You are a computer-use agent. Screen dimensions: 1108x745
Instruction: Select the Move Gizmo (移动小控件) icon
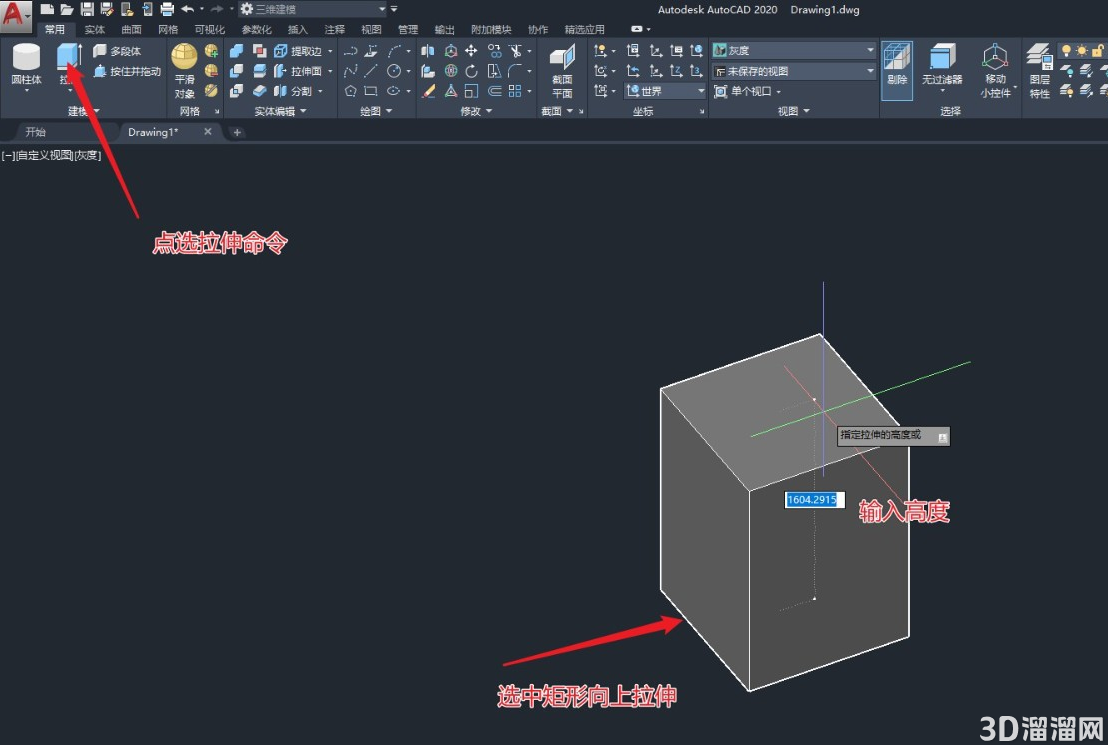point(995,71)
